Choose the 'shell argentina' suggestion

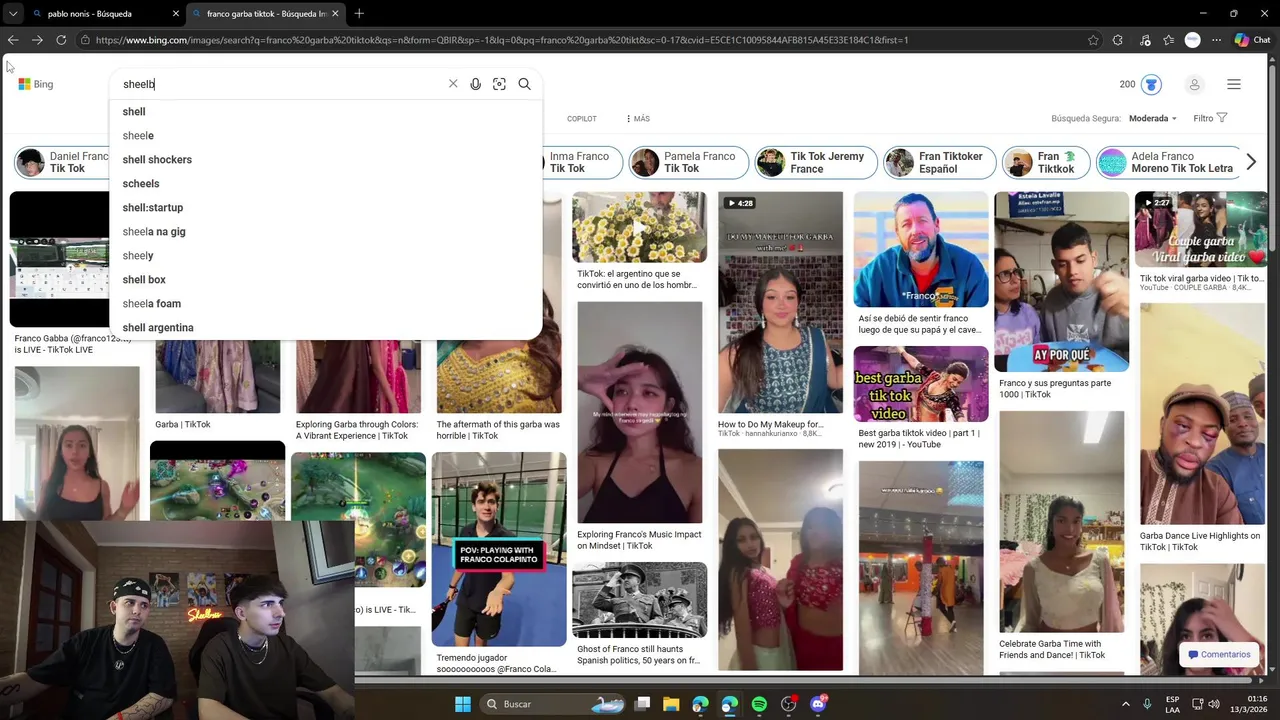point(325,328)
